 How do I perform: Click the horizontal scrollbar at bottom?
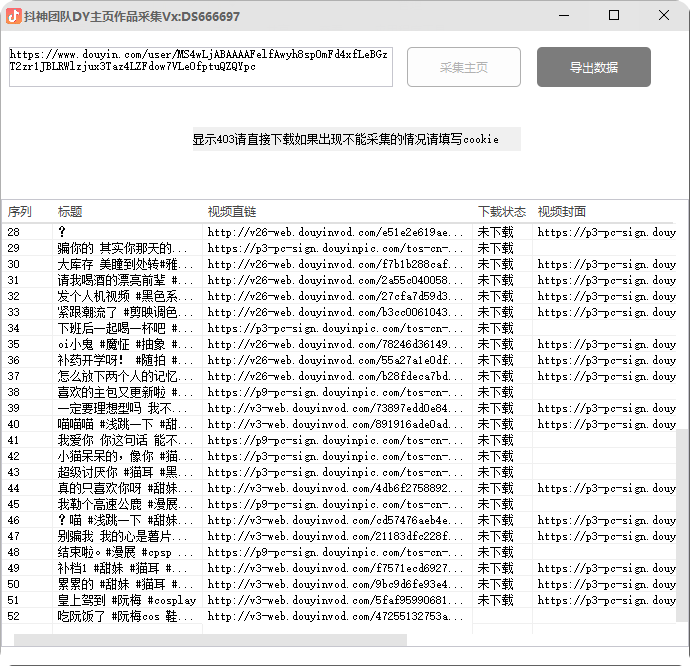point(210,640)
